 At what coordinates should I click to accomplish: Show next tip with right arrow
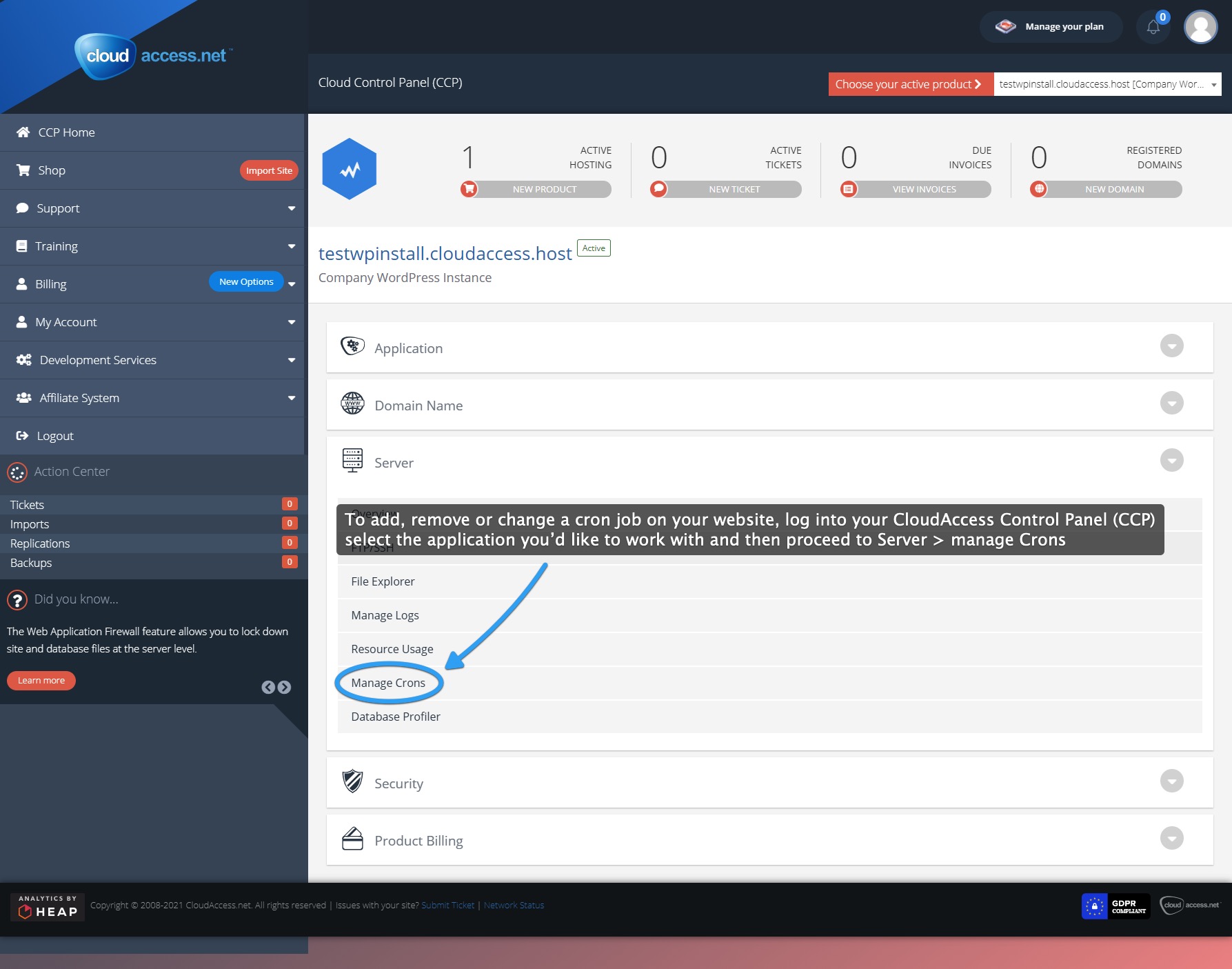284,687
